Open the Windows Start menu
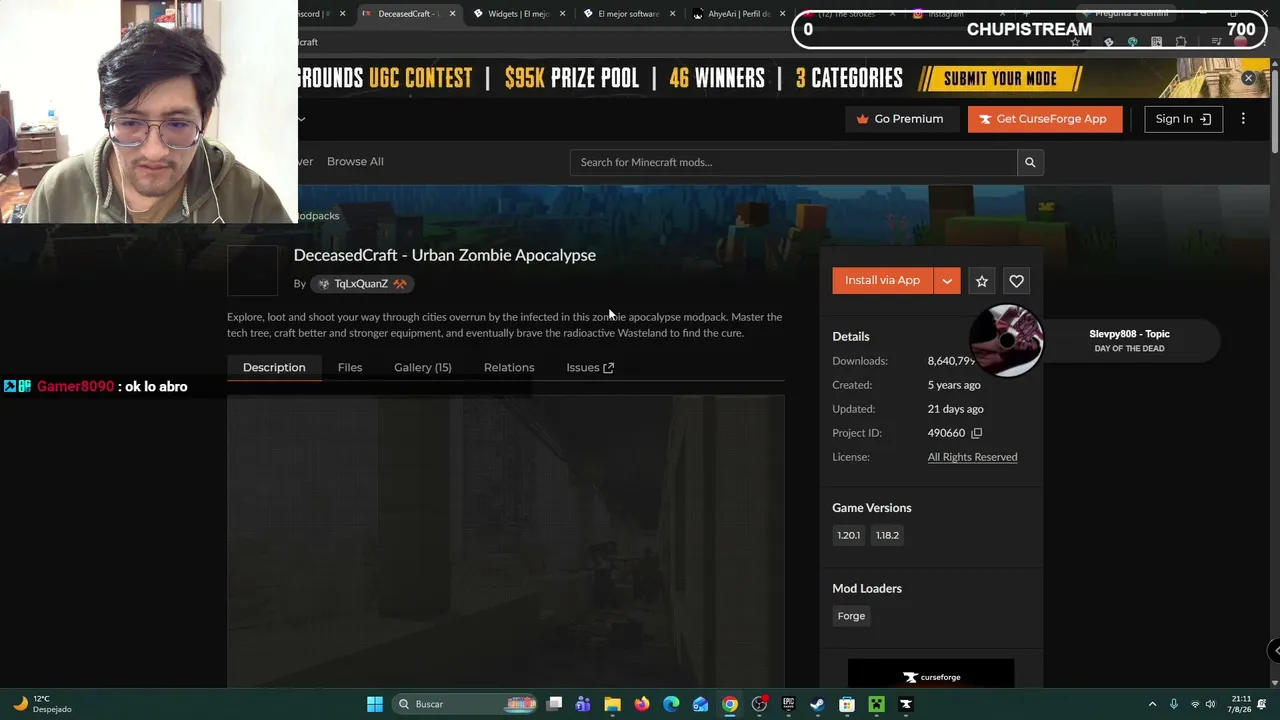Image resolution: width=1280 pixels, height=720 pixels. click(375, 704)
